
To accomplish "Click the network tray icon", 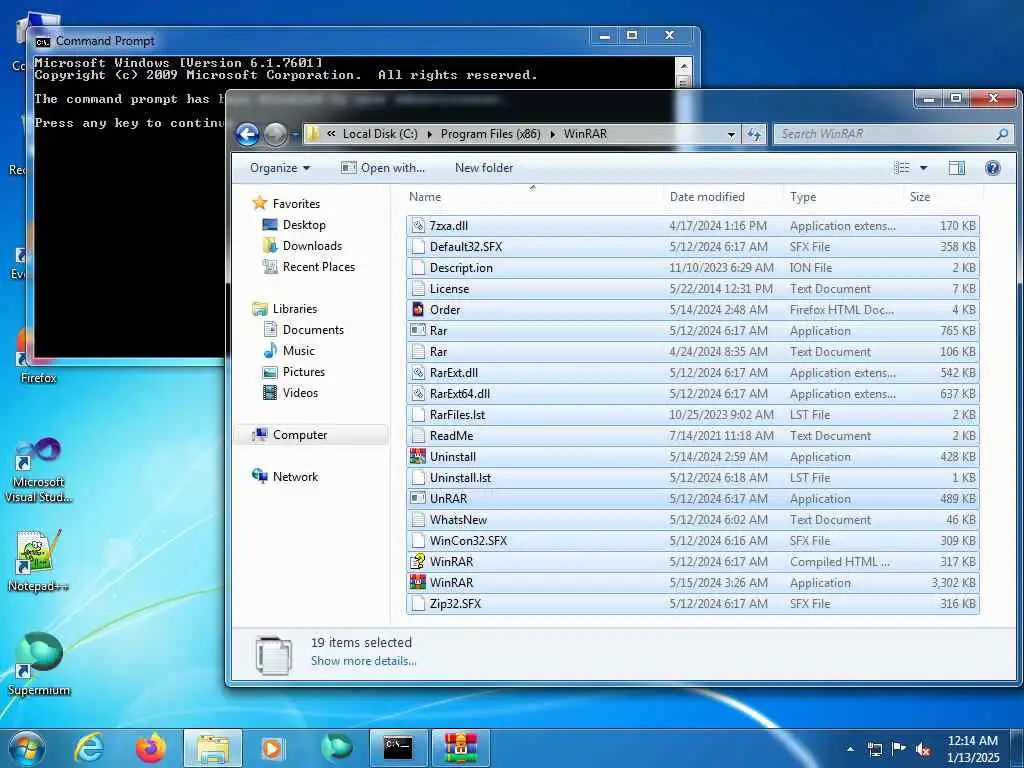I will (874, 749).
